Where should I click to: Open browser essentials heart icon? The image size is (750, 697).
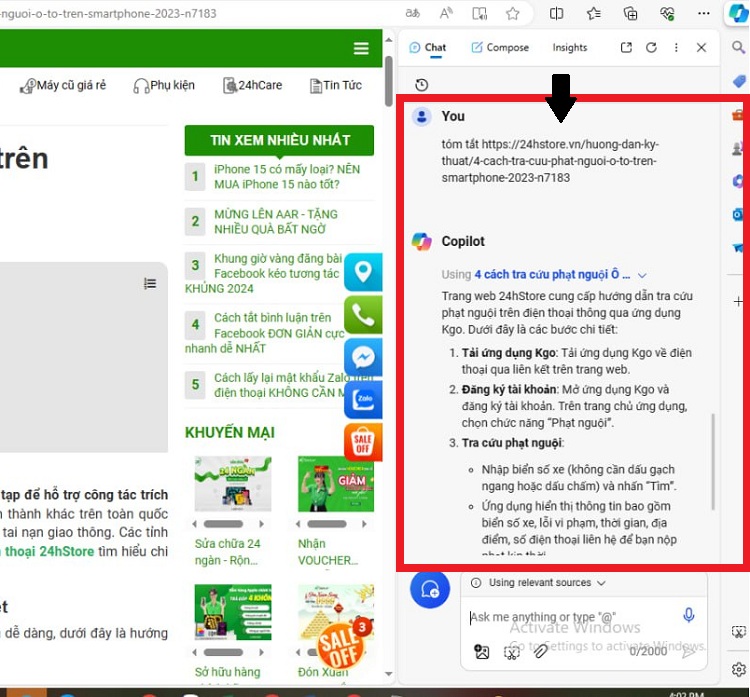click(667, 13)
